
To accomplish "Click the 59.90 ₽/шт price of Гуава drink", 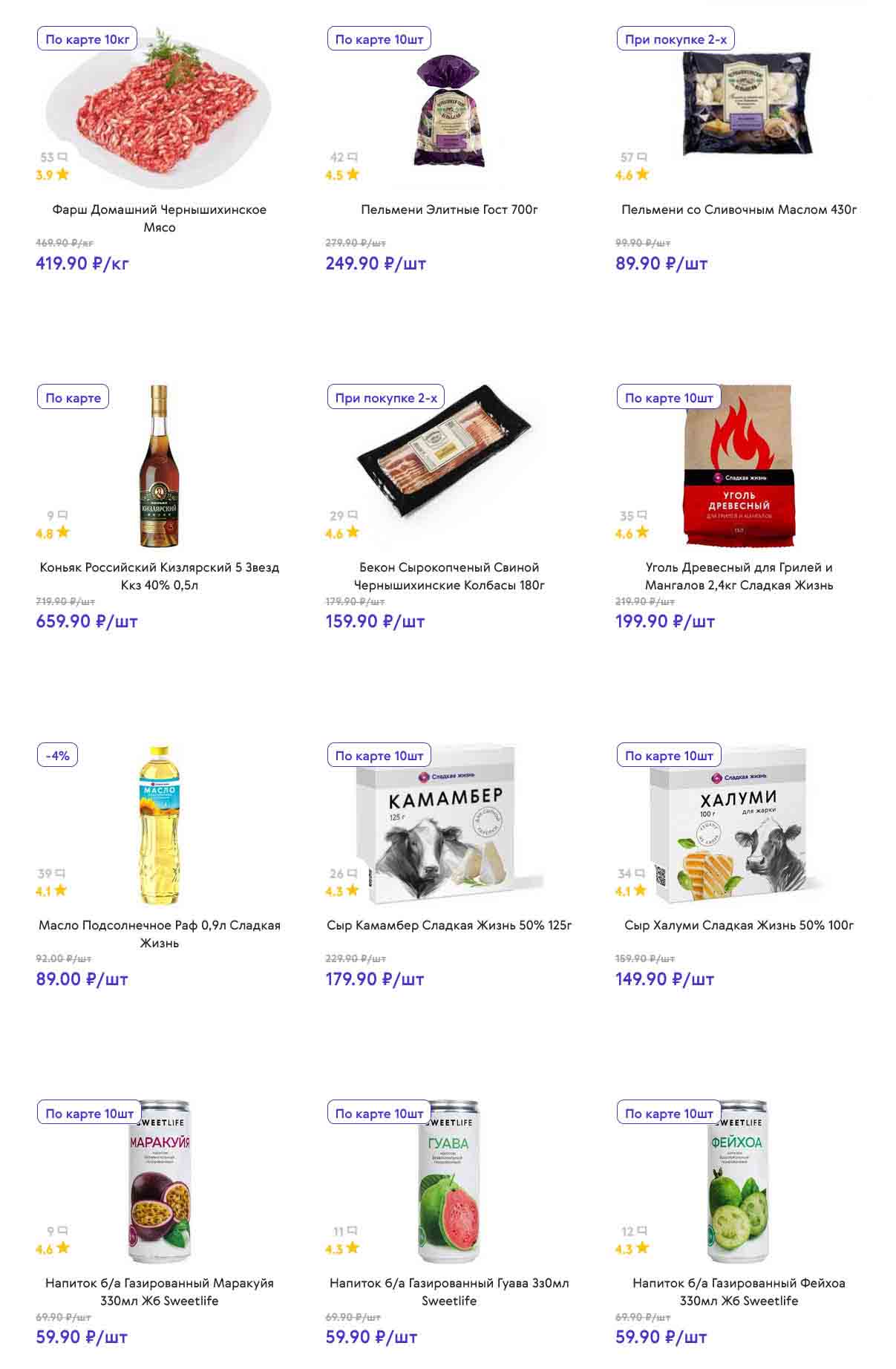I will click(371, 1337).
